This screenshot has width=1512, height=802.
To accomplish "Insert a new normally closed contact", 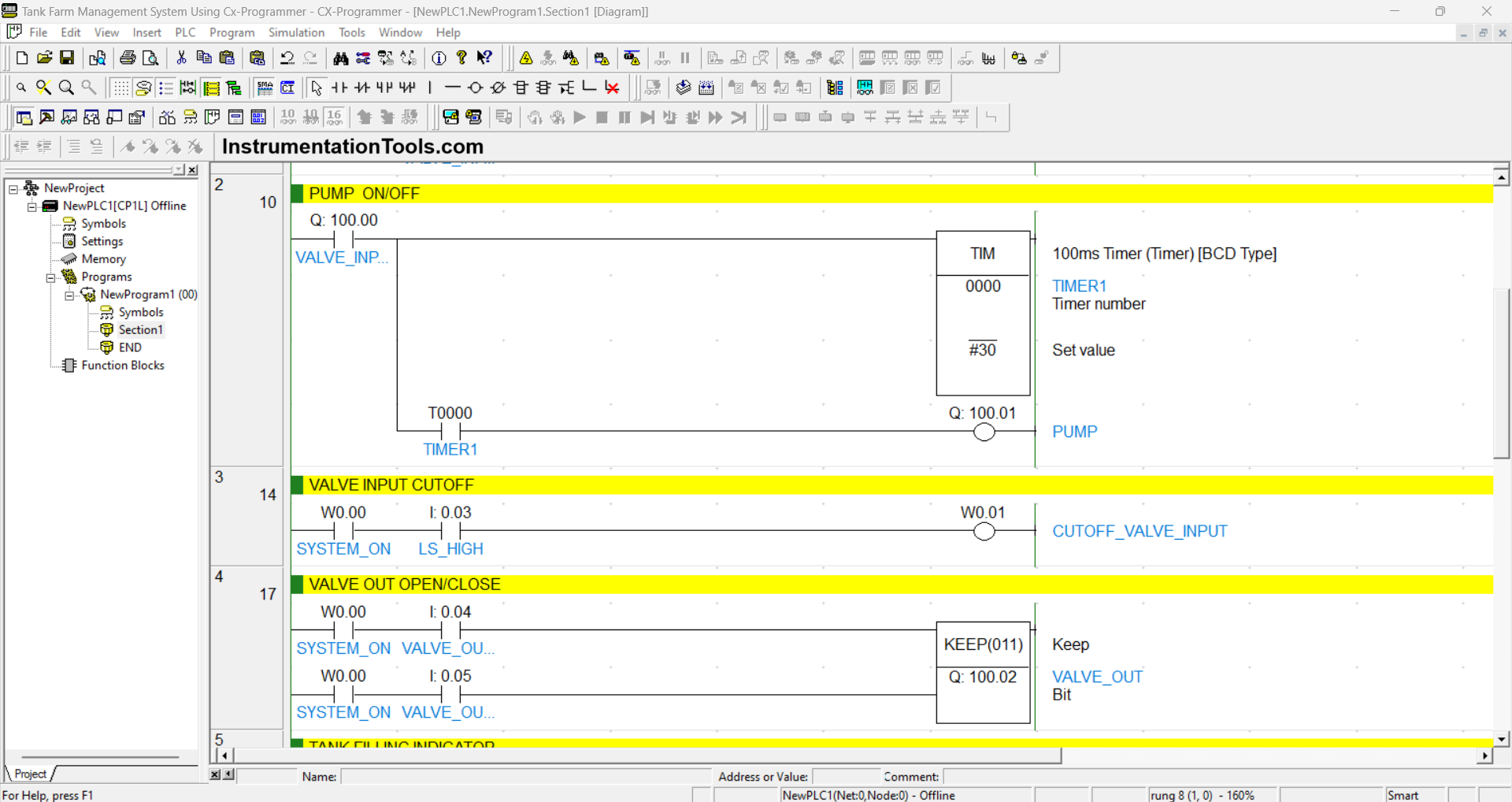I will [362, 87].
